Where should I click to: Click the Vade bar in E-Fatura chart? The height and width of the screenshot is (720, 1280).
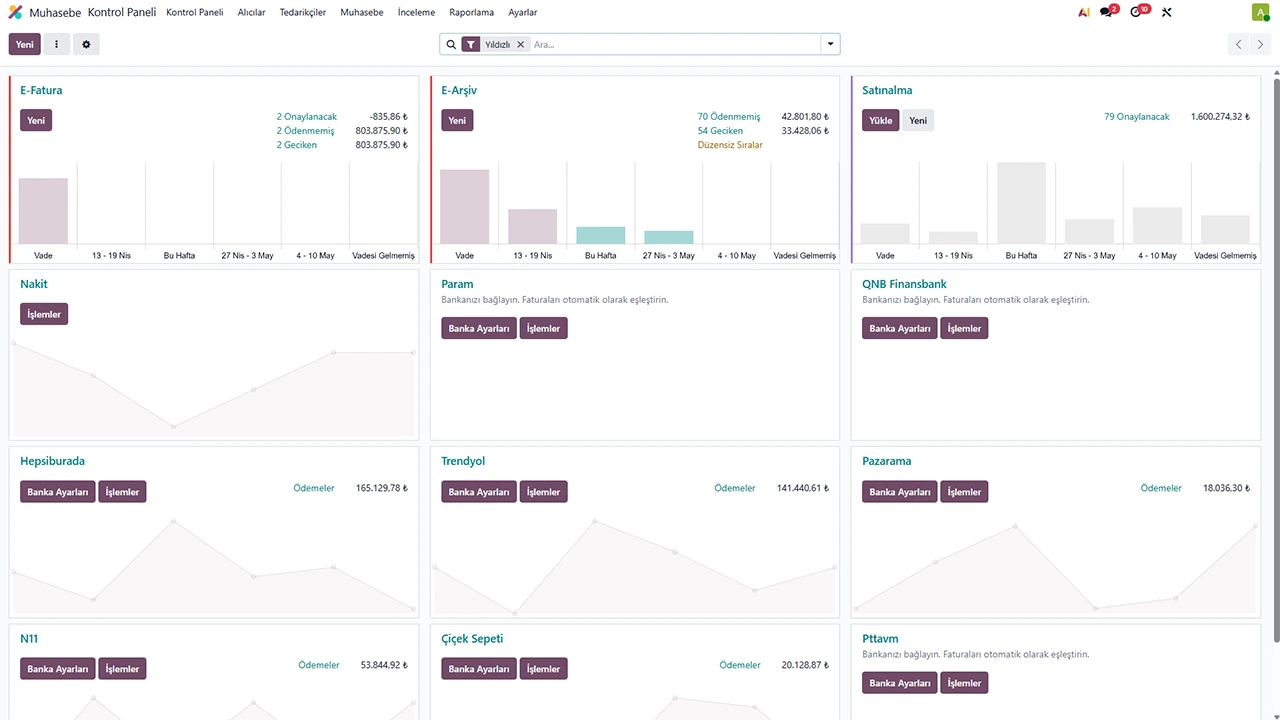[x=43, y=211]
